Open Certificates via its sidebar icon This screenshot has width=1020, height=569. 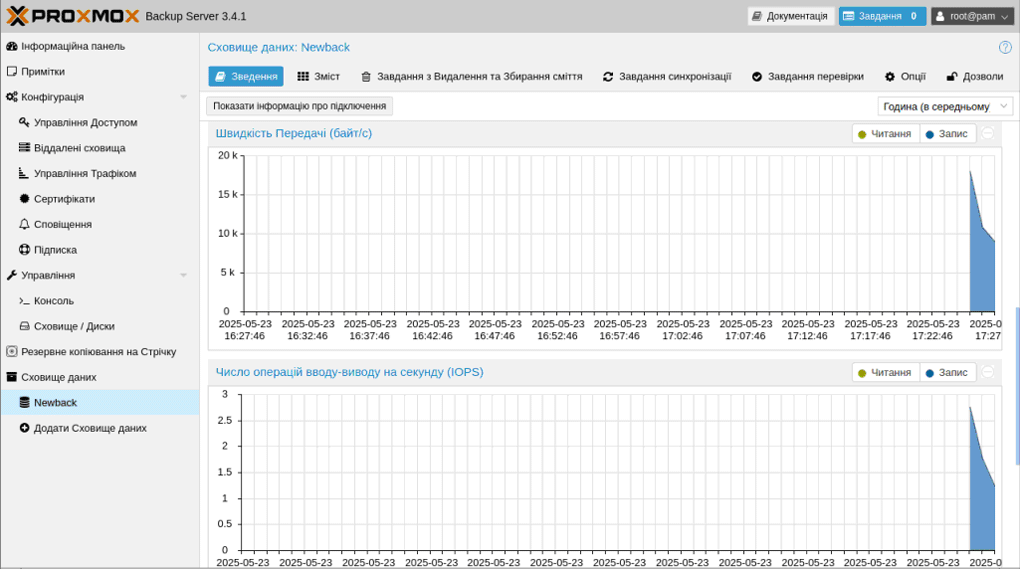coord(25,199)
